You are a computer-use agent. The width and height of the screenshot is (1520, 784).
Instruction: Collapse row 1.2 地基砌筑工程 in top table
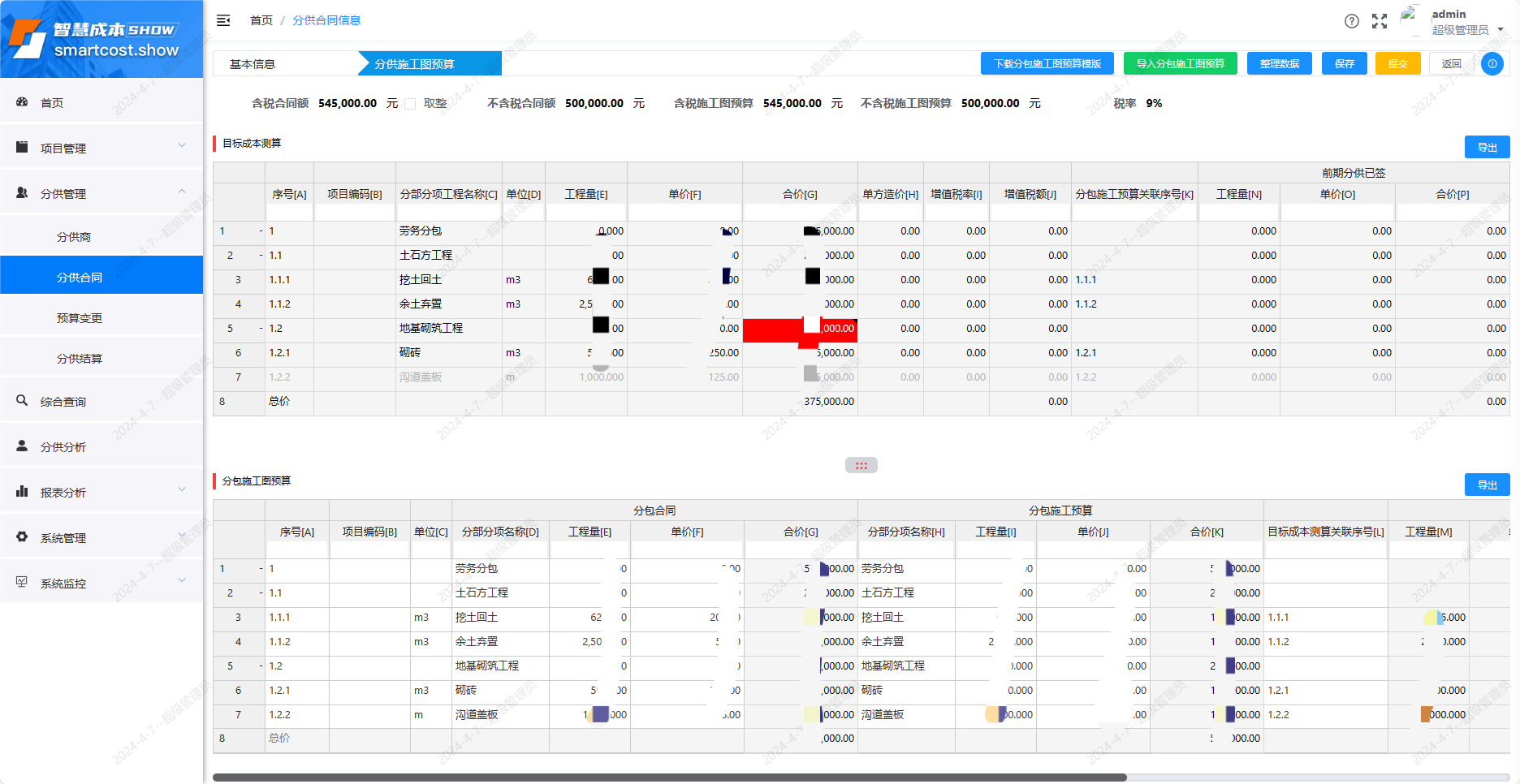(261, 329)
